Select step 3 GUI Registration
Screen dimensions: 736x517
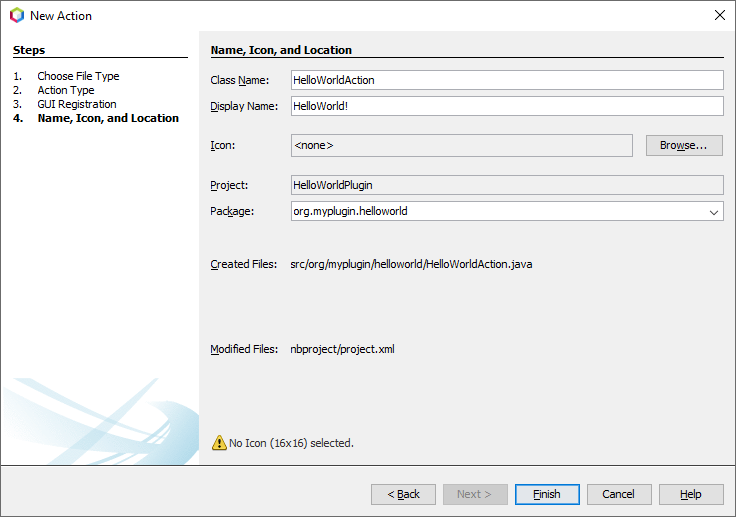(x=77, y=104)
